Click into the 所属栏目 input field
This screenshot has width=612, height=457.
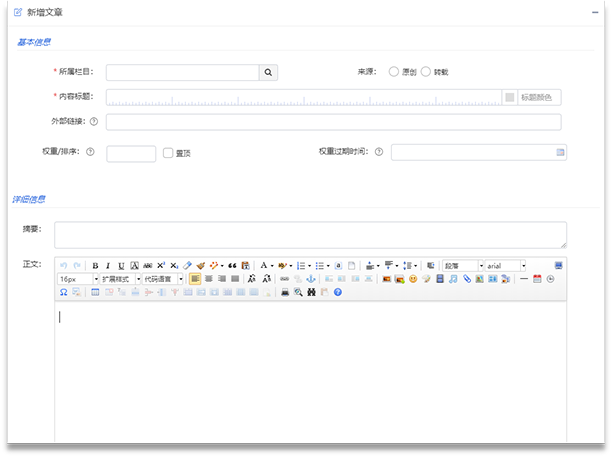pyautogui.click(x=183, y=72)
